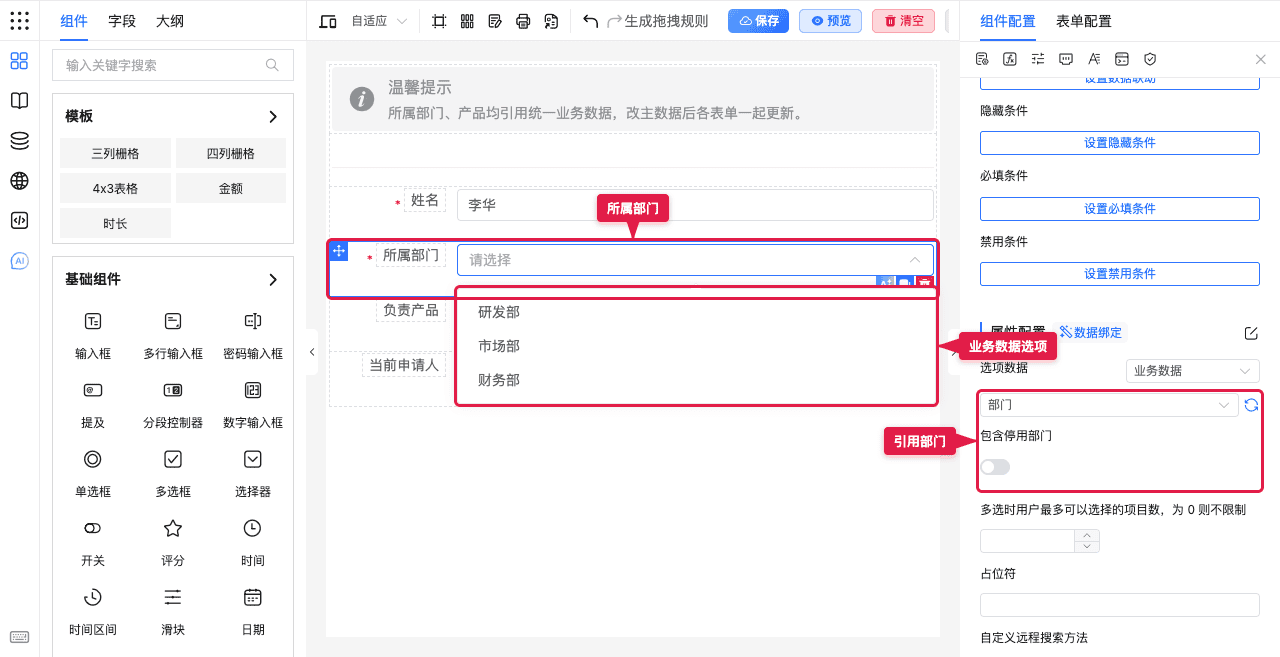
Task: Switch to the 组件 tab
Action: click(74, 21)
